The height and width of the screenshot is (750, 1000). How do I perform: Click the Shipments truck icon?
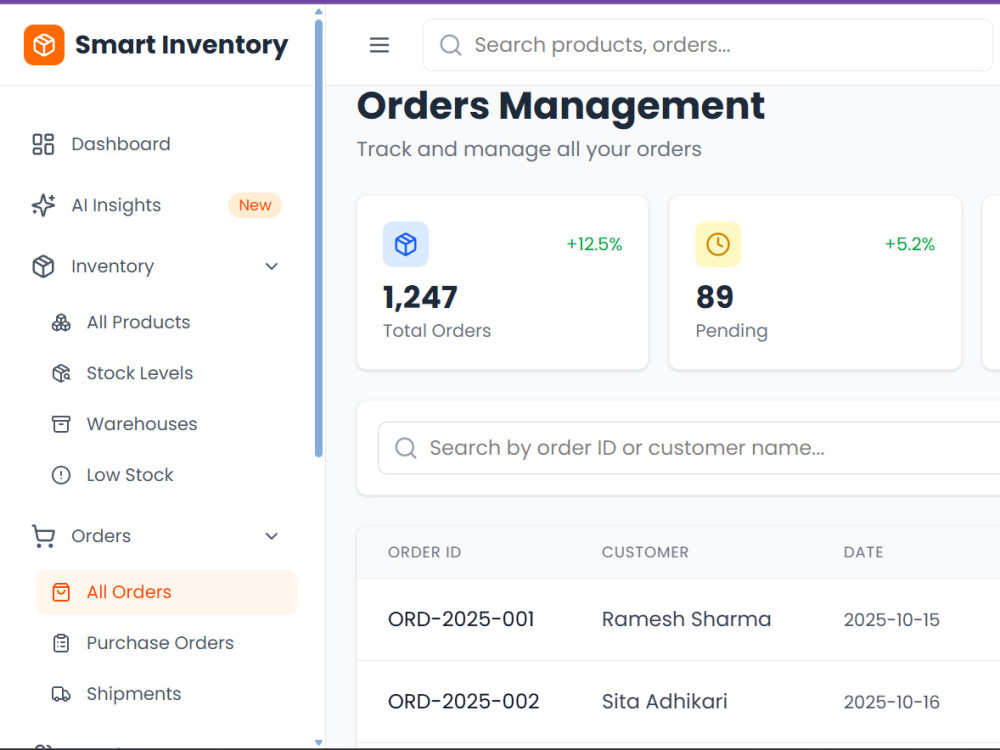pos(61,694)
